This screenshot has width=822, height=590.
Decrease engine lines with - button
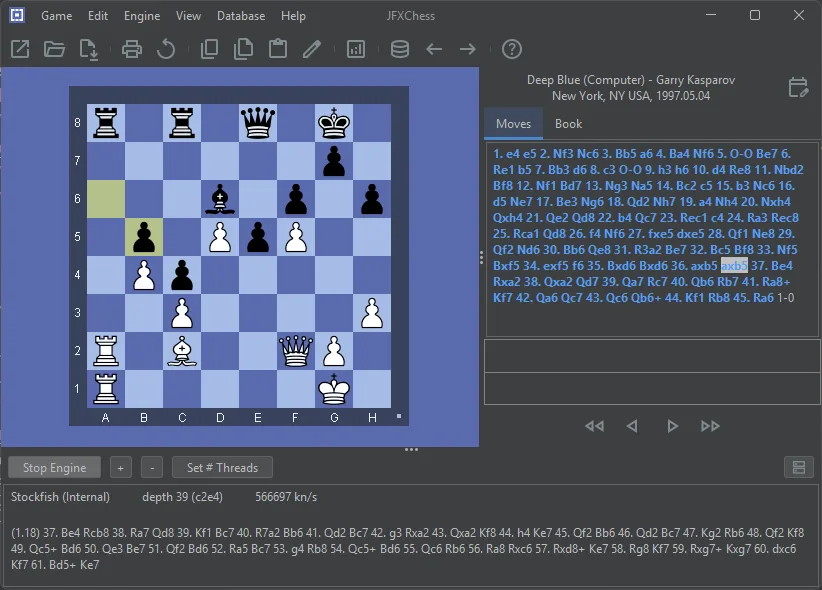(x=152, y=467)
